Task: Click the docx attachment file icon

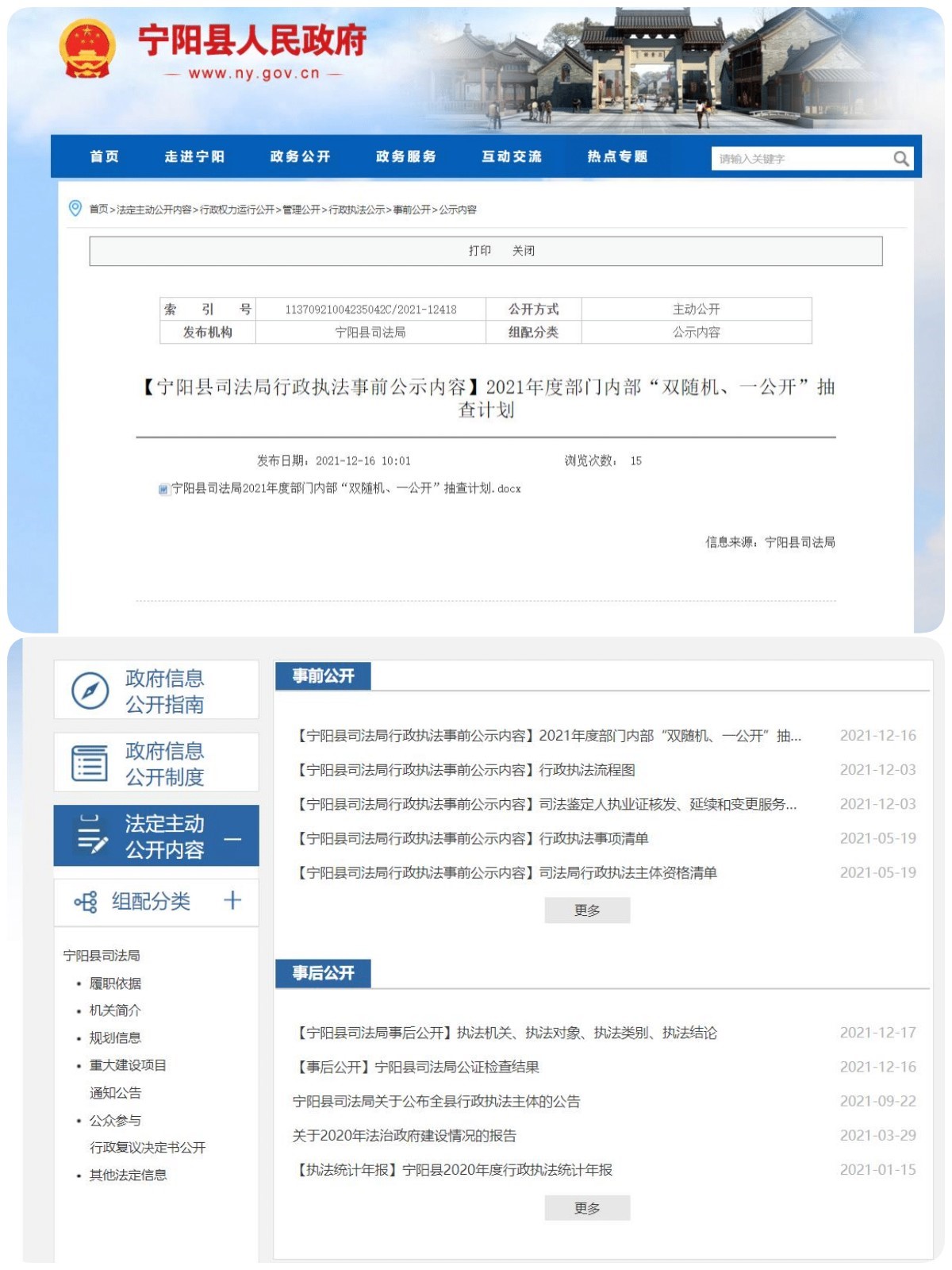Action: 163,489
